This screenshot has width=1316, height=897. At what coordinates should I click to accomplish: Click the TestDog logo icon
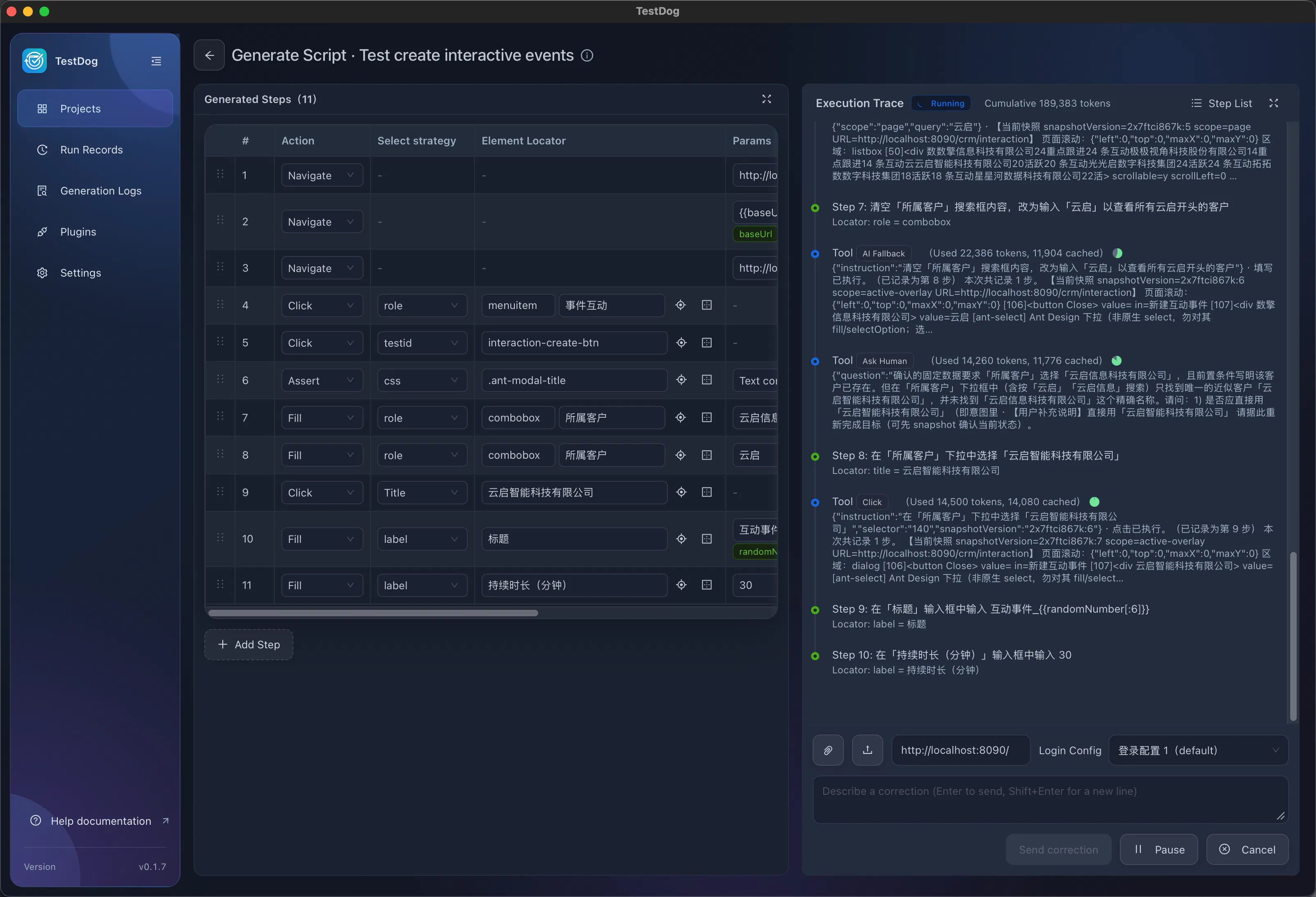[34, 61]
